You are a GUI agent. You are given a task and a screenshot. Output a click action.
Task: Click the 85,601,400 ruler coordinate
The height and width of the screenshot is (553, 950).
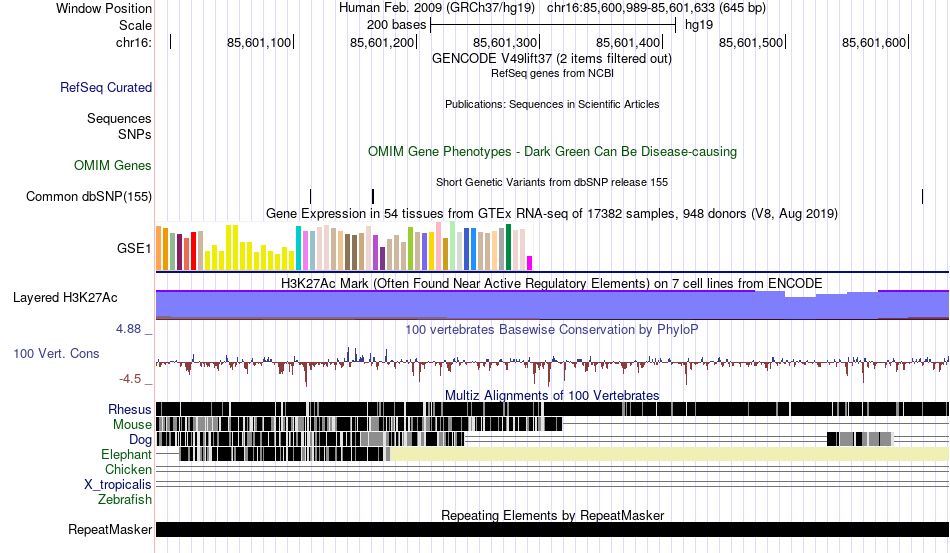628,42
